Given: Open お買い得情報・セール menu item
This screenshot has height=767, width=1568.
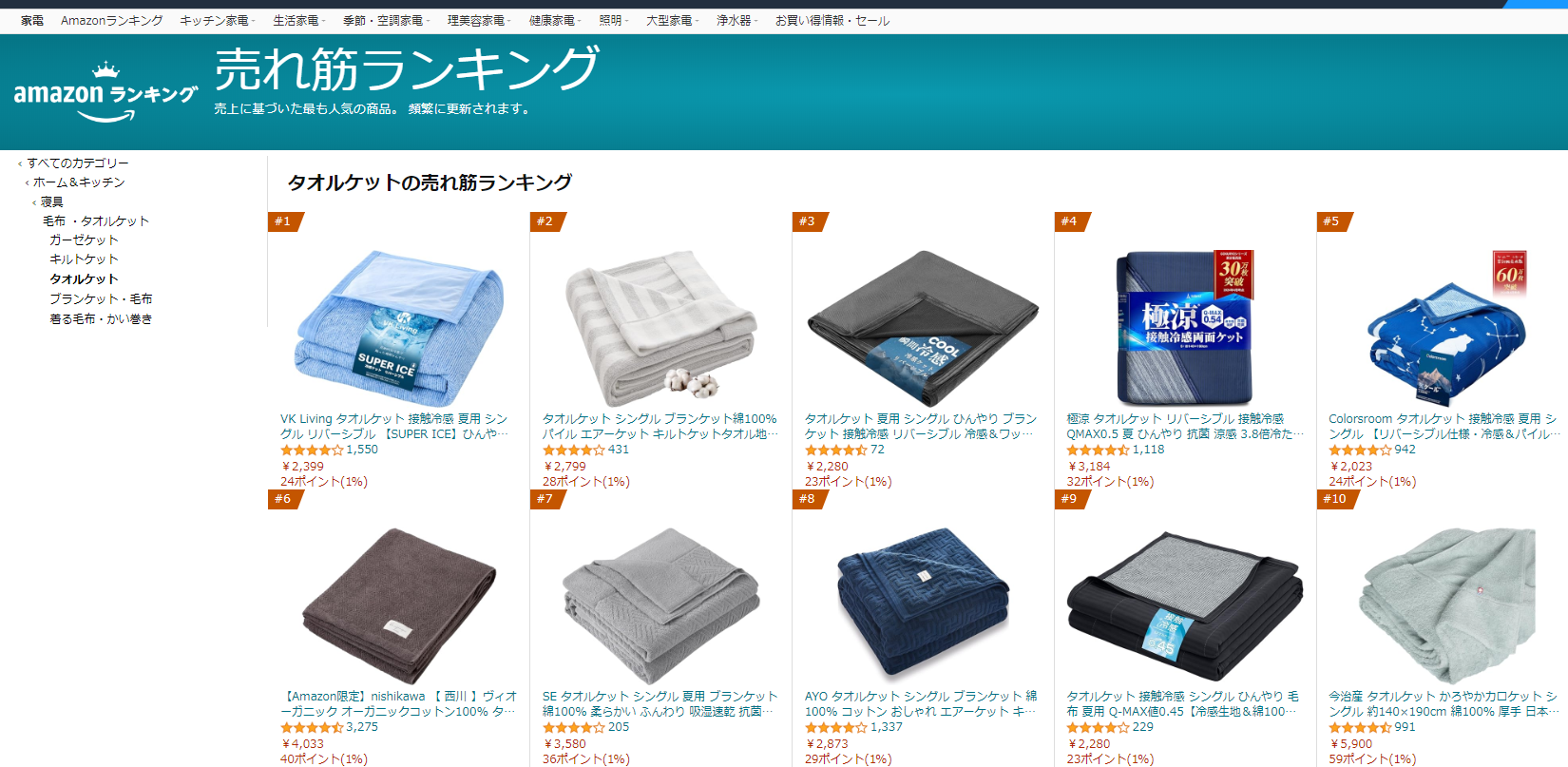Looking at the screenshot, I should [832, 20].
